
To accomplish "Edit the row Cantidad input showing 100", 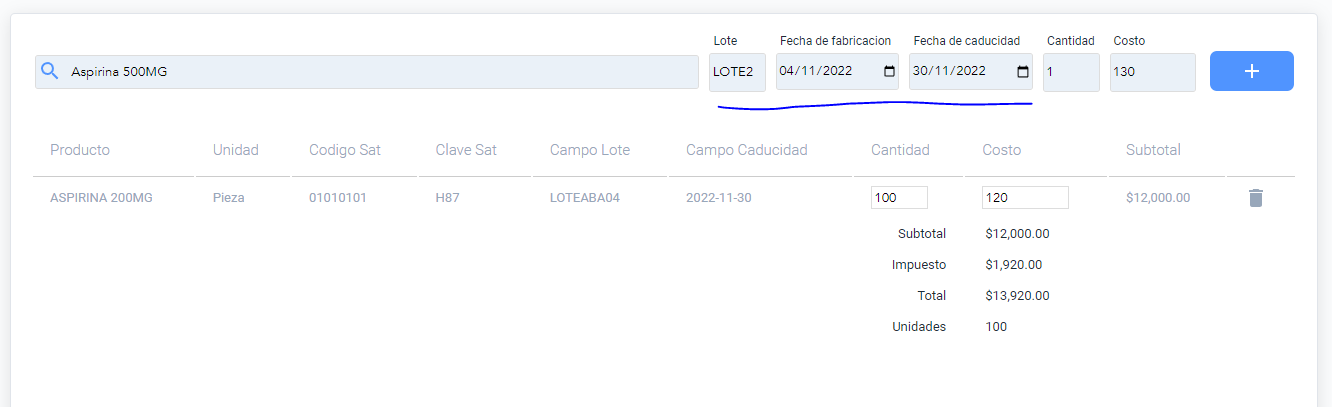I will click(899, 198).
